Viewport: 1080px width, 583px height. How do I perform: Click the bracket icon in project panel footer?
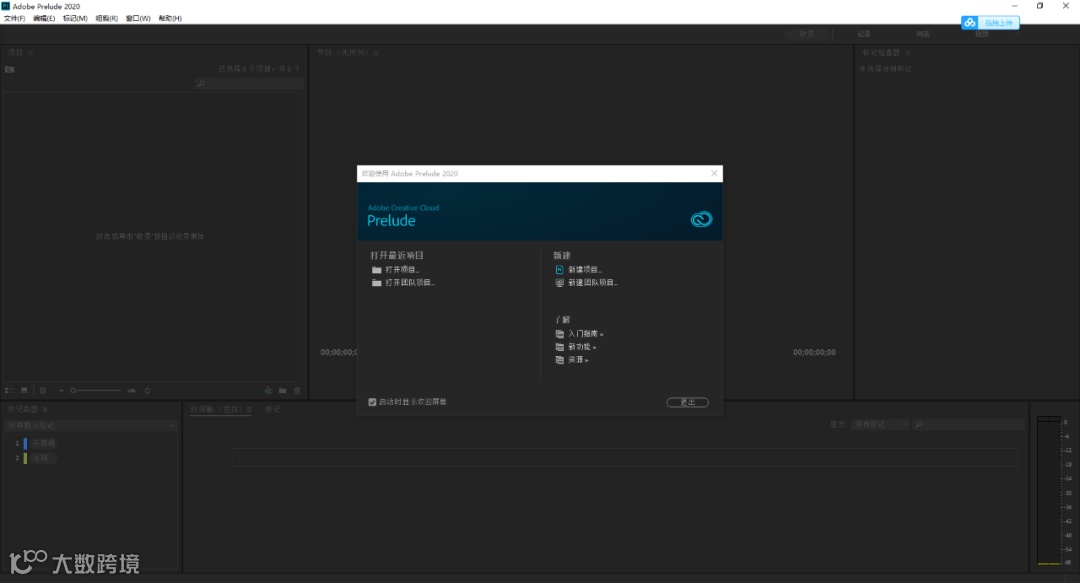click(43, 390)
